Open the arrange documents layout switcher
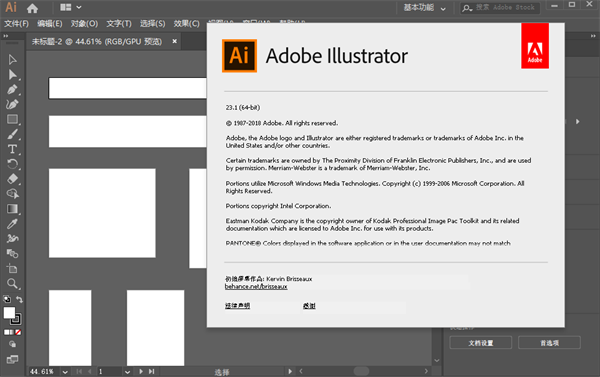600x377 pixels. 70,7
